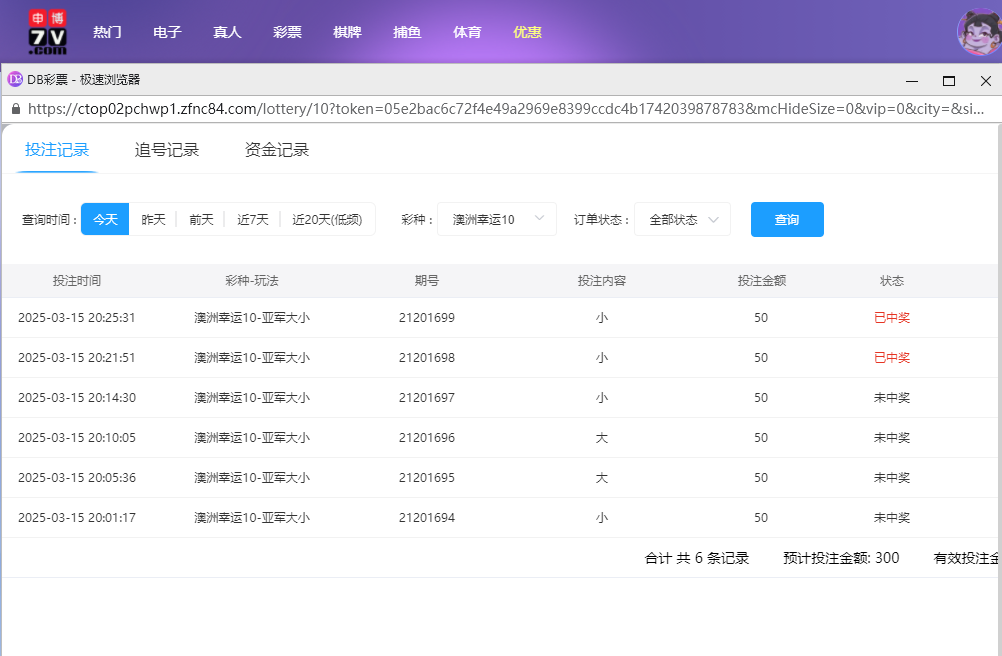
Task: Switch to the 资金记录 tab
Action: pos(275,149)
